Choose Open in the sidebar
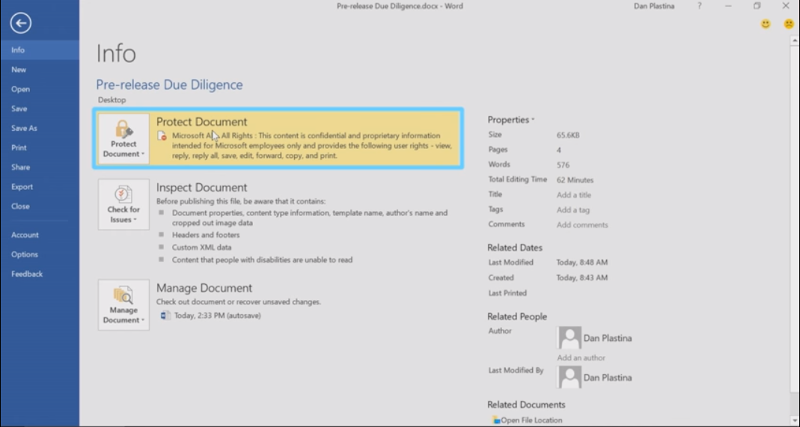This screenshot has width=800, height=427. pos(40,89)
